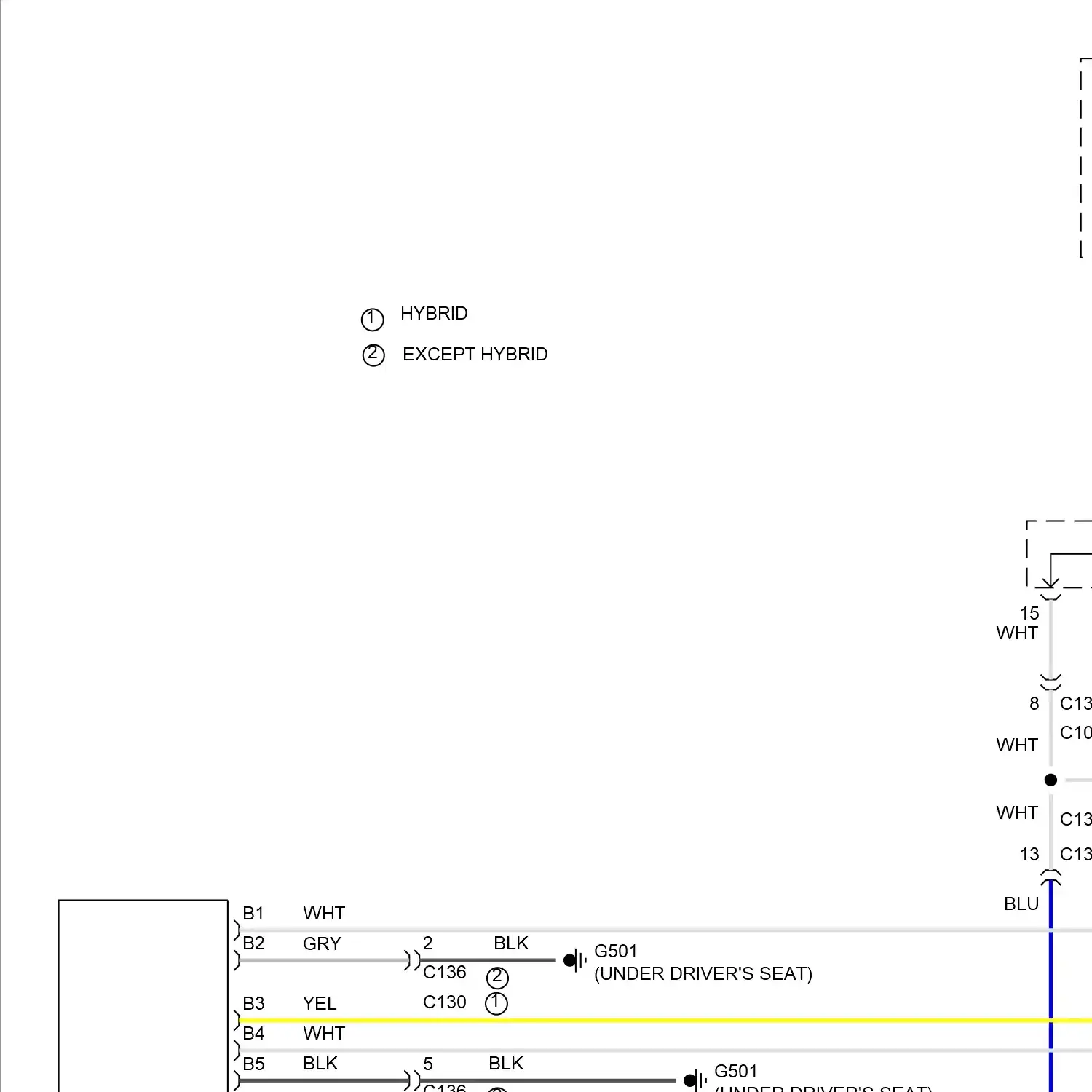Click the B1 pin label
This screenshot has width=1092, height=1092.
pos(253,913)
